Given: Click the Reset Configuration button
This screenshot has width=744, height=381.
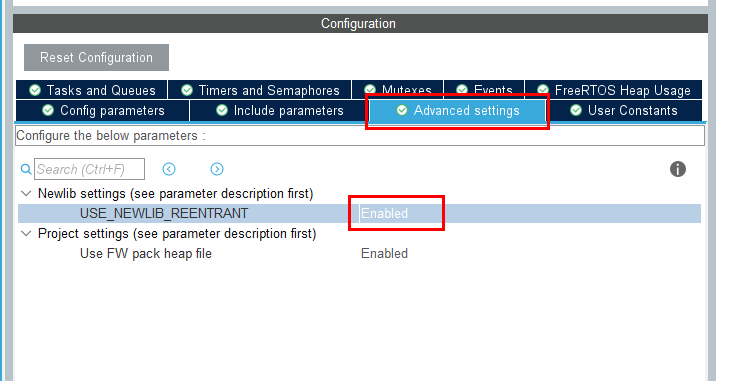Looking at the screenshot, I should 96,57.
